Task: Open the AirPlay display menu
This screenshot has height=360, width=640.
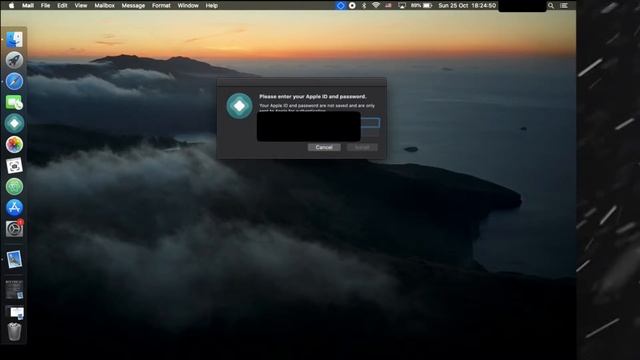Action: [x=402, y=5]
